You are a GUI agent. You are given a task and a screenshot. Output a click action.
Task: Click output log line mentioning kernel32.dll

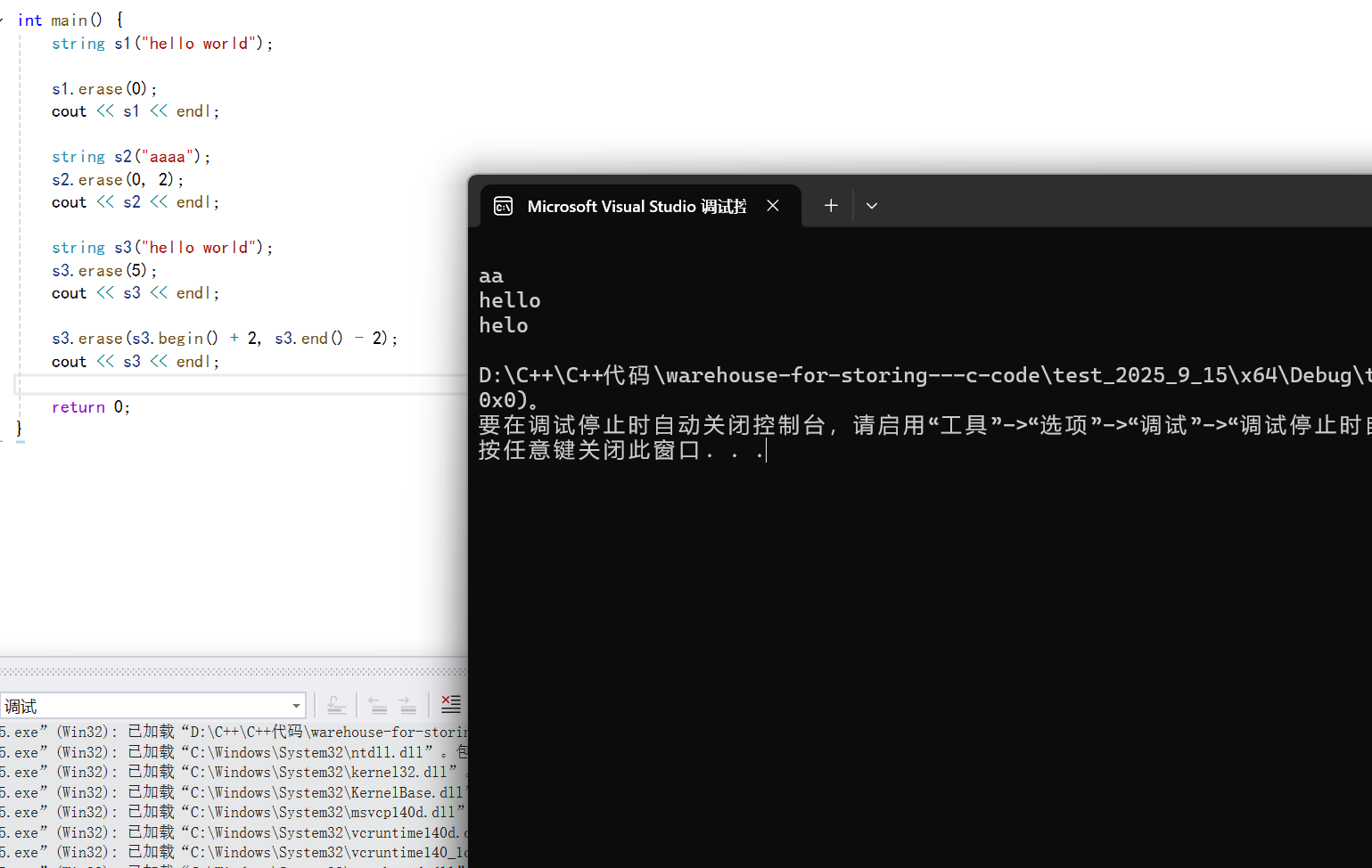(x=234, y=772)
